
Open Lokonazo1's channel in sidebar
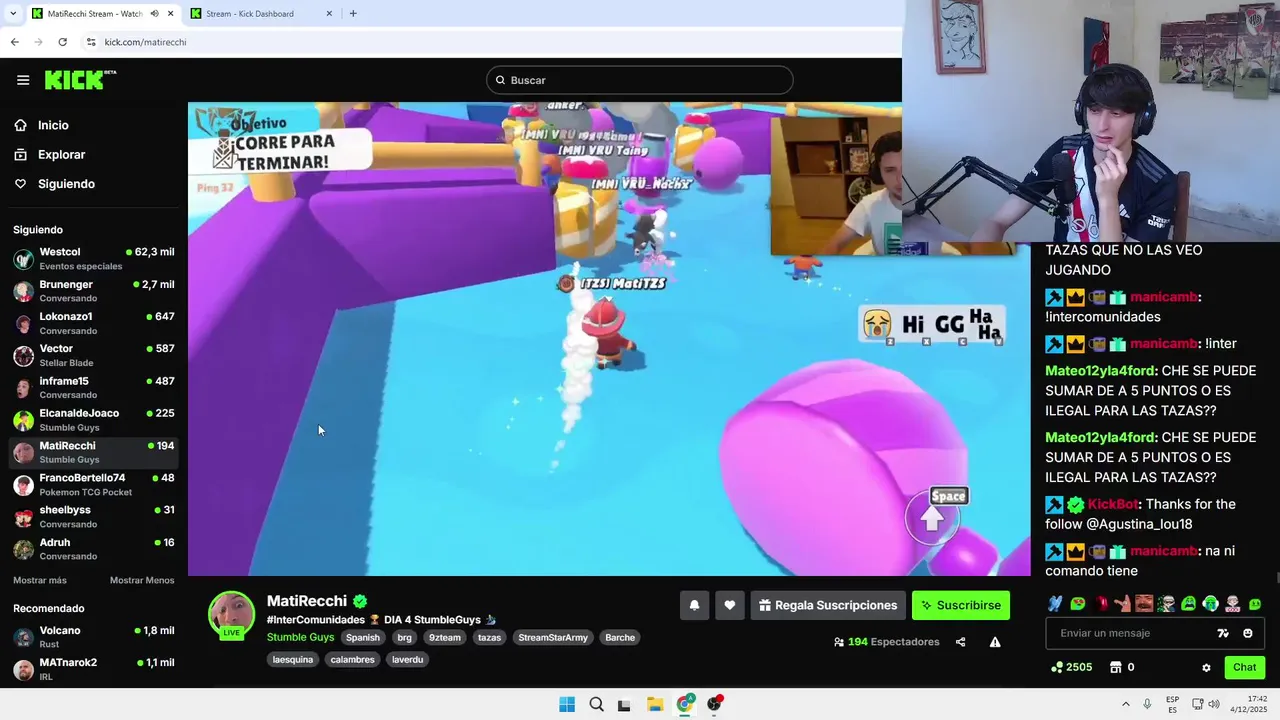[94, 323]
